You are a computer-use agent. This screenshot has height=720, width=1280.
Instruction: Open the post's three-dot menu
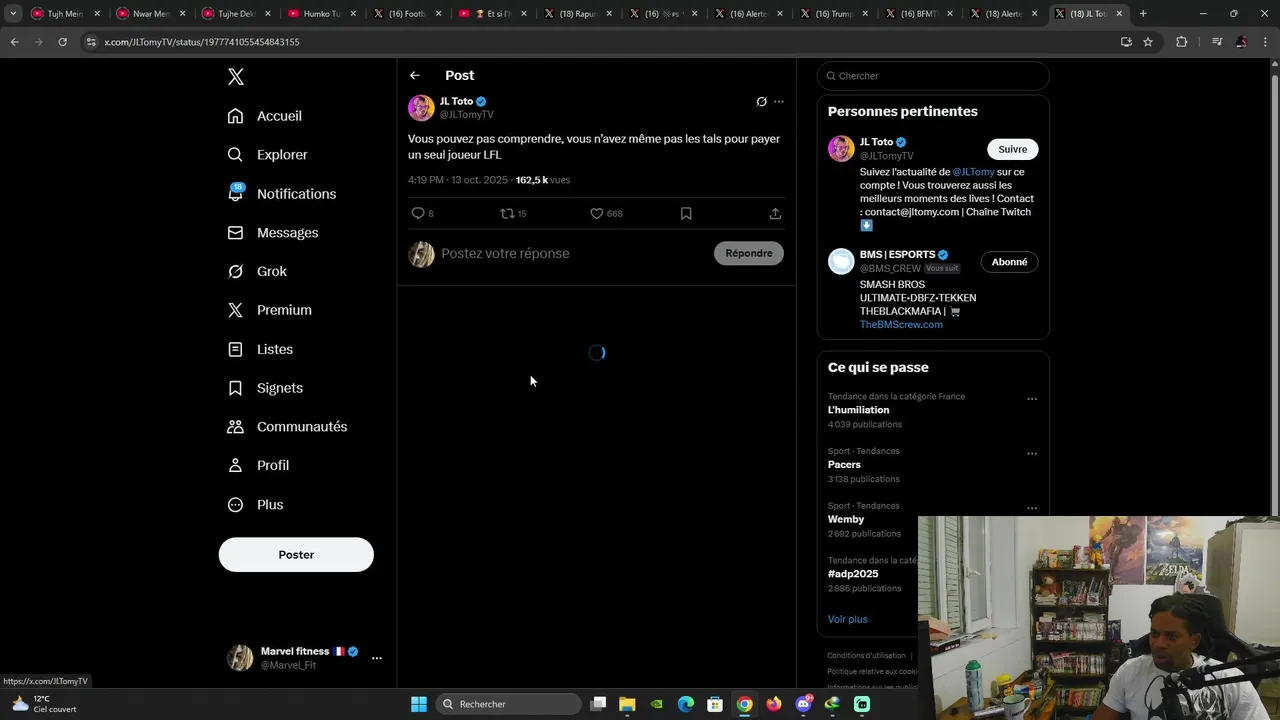point(779,102)
